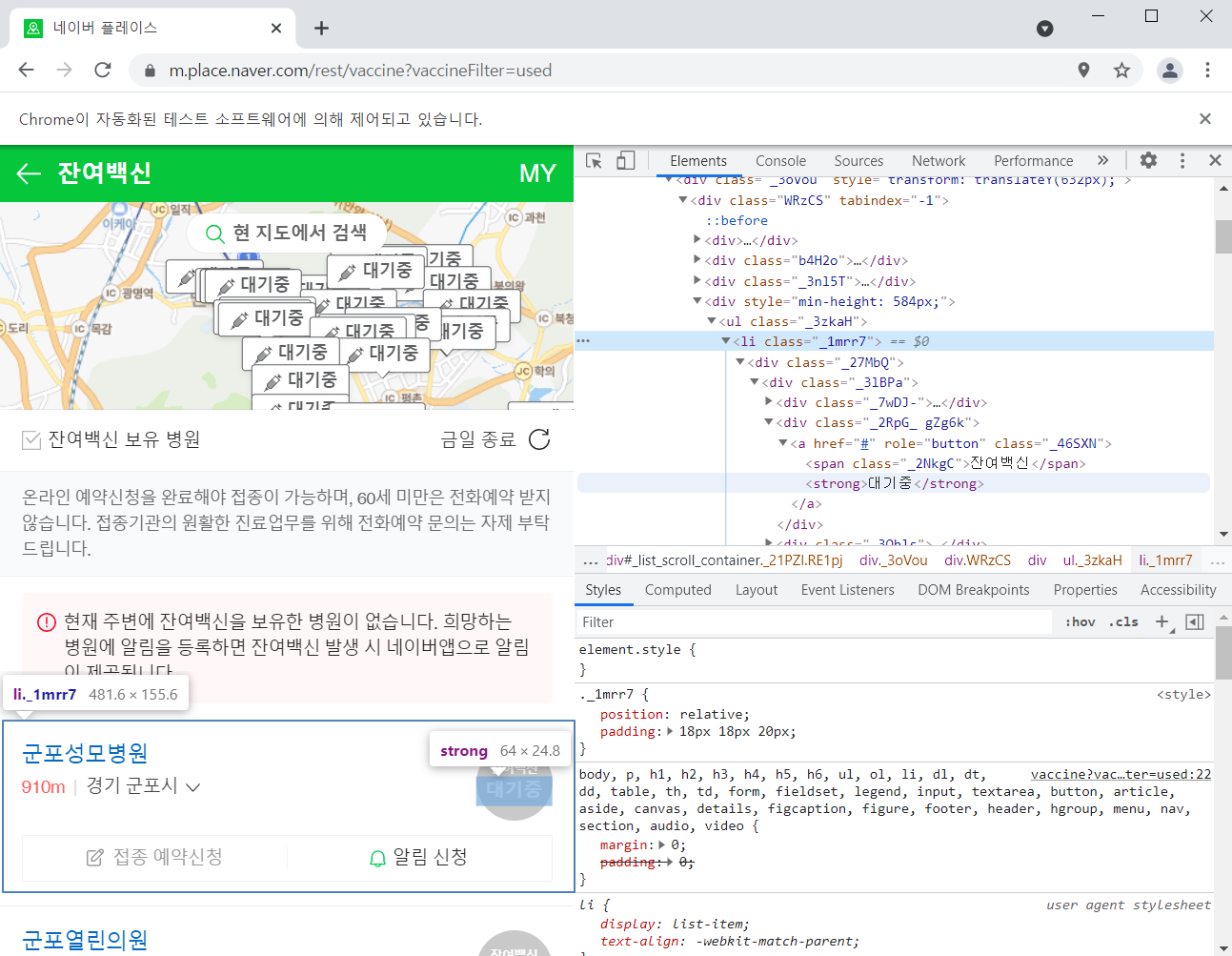The image size is (1232, 956).
Task: Click ::before pseudo element line
Action: tap(736, 220)
